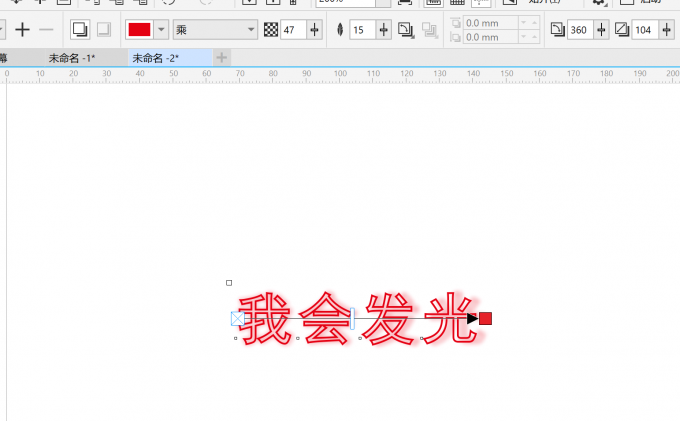Click the greyed-out feathering edge icon

point(430,30)
